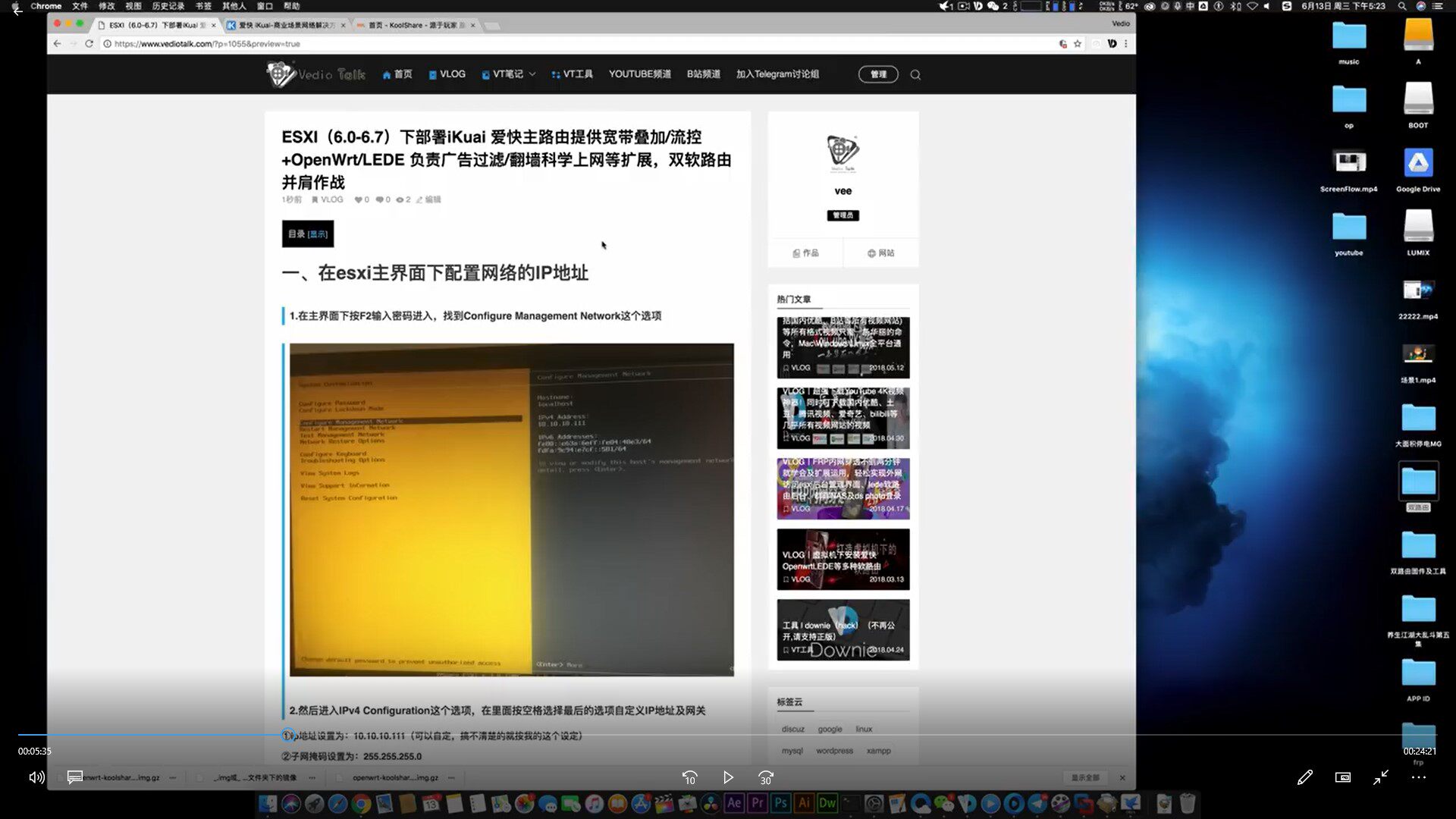The height and width of the screenshot is (819, 1456).
Task: Open VLOG nav menu item
Action: coord(447,74)
